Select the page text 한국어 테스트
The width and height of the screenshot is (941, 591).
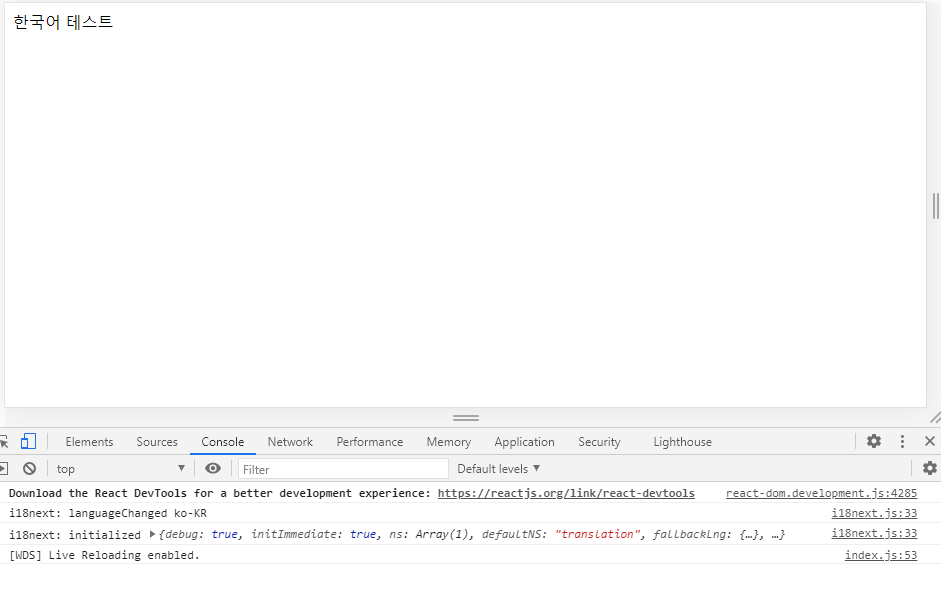[x=63, y=22]
